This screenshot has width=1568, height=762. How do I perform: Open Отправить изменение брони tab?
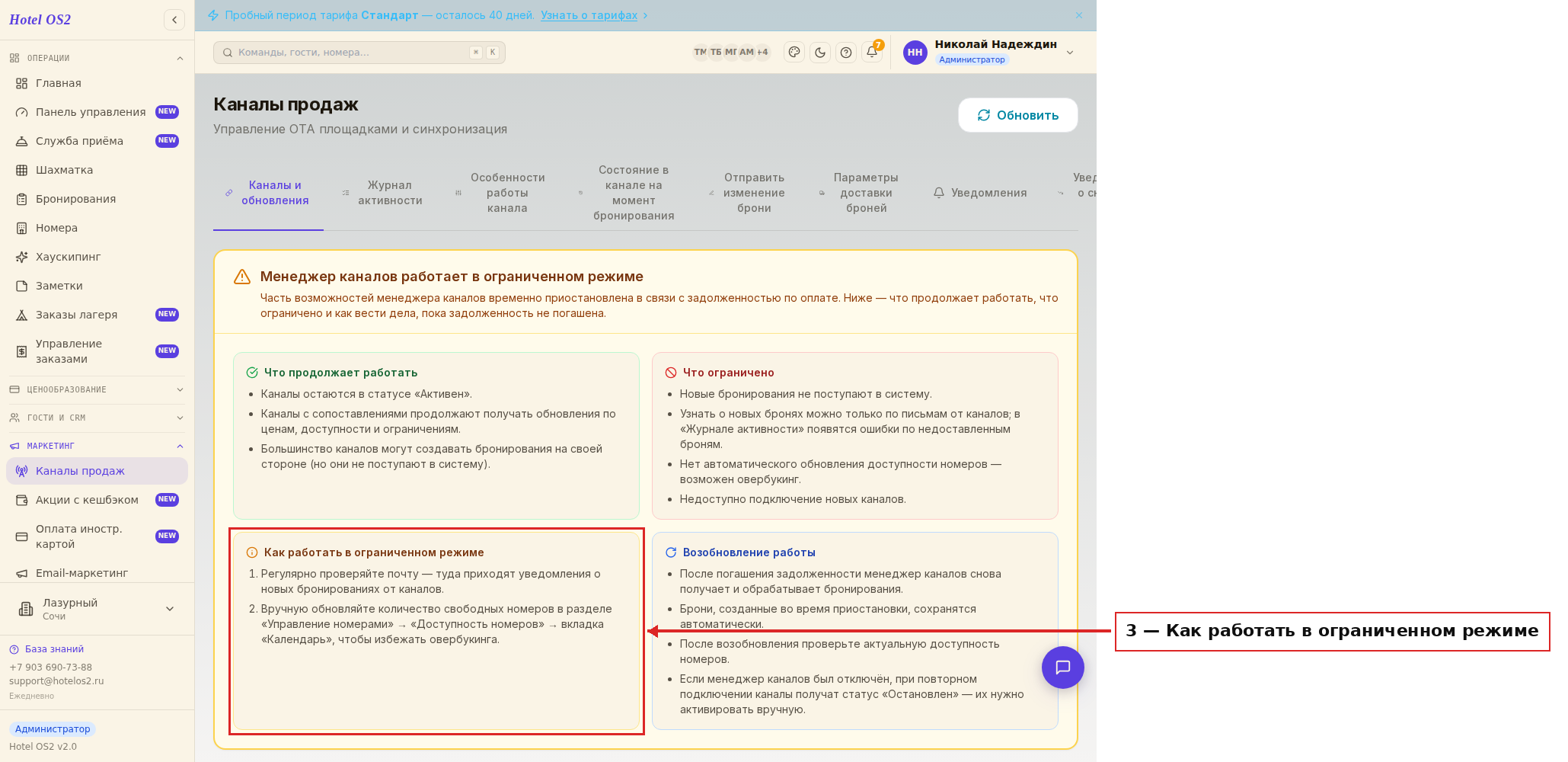click(747, 193)
